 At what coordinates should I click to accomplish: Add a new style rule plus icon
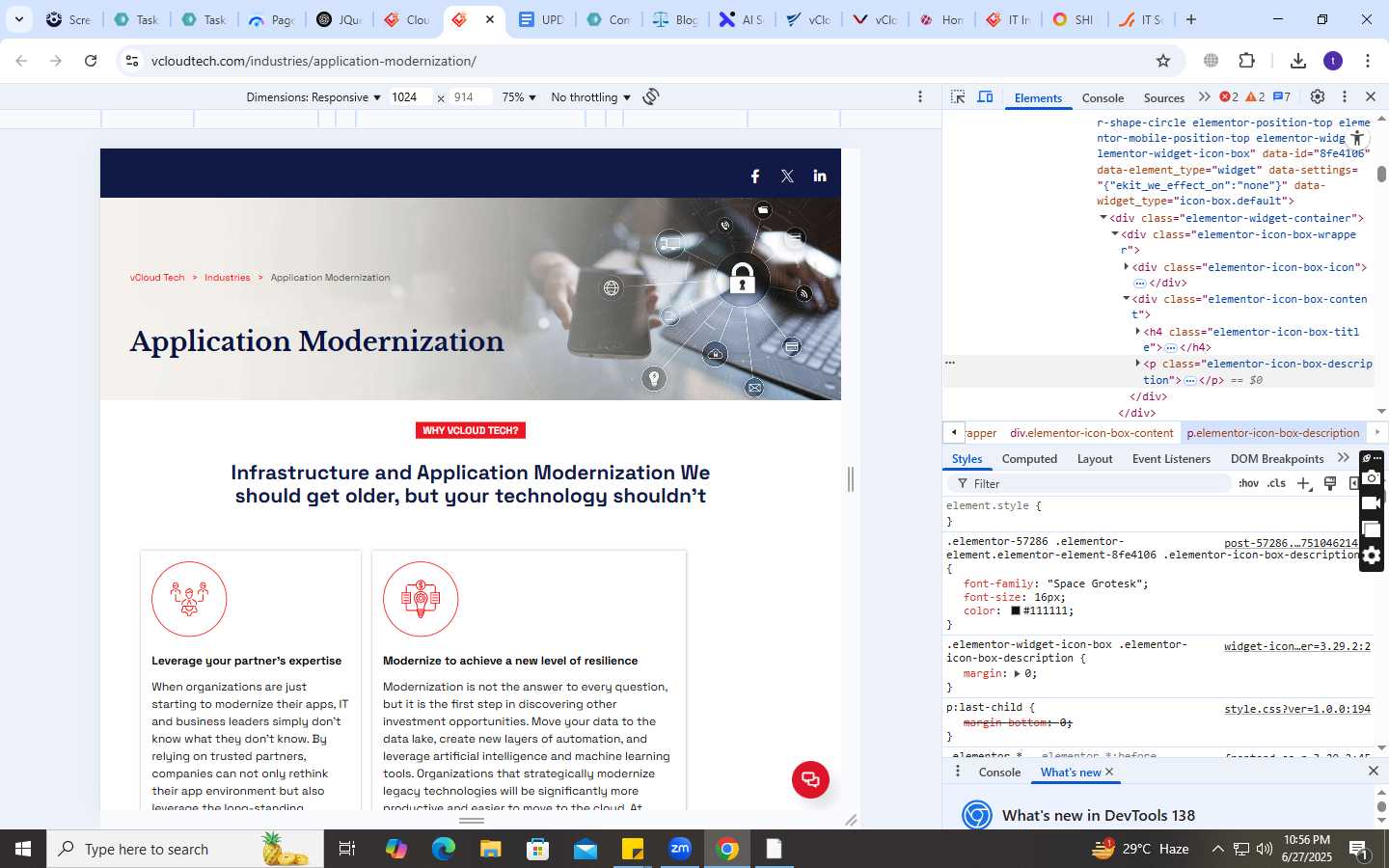coord(1303,483)
